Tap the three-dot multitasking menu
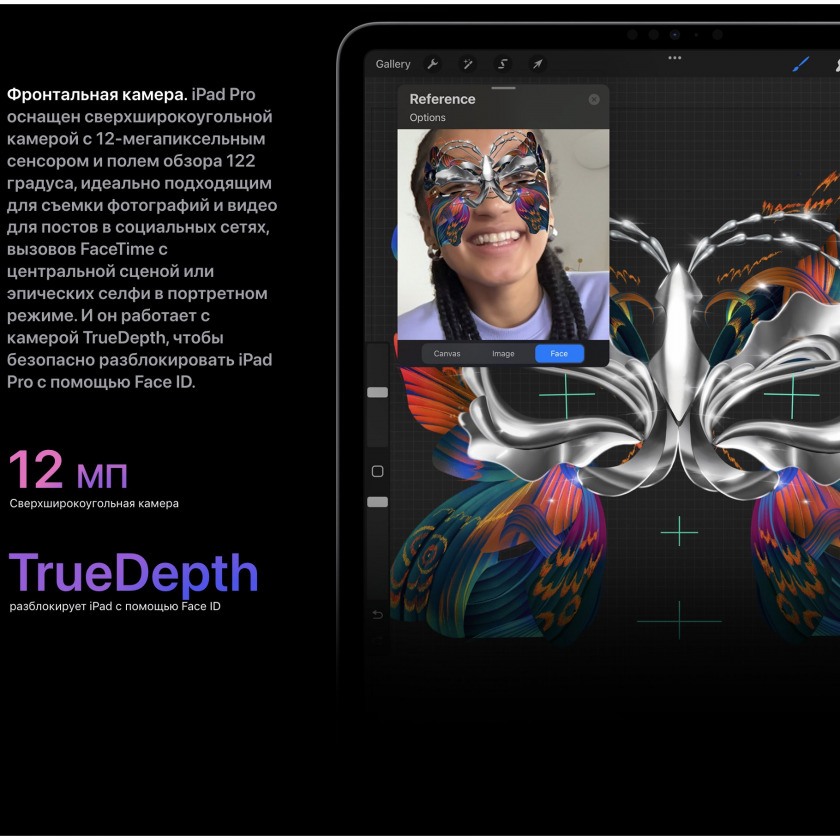Viewport: 840px width, 840px height. coord(674,57)
